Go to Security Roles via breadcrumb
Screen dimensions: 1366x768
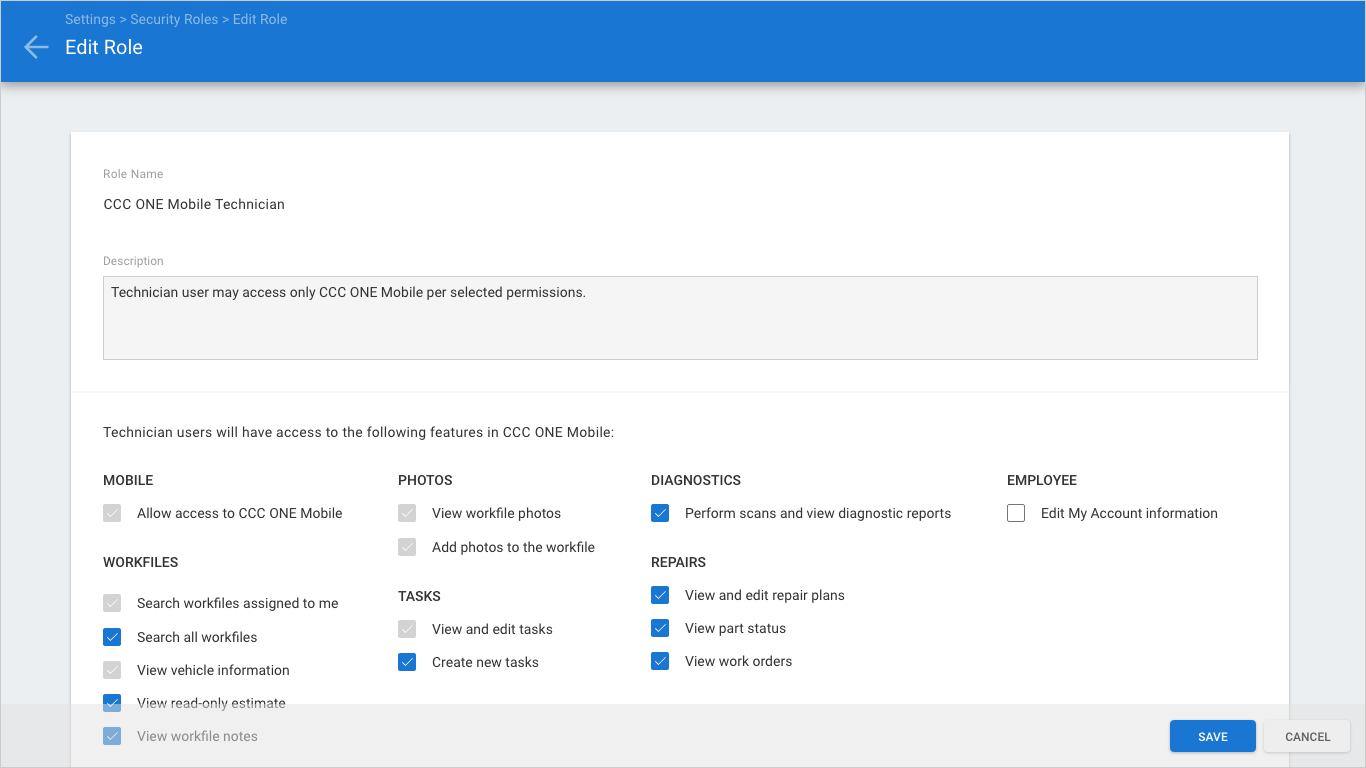click(174, 18)
